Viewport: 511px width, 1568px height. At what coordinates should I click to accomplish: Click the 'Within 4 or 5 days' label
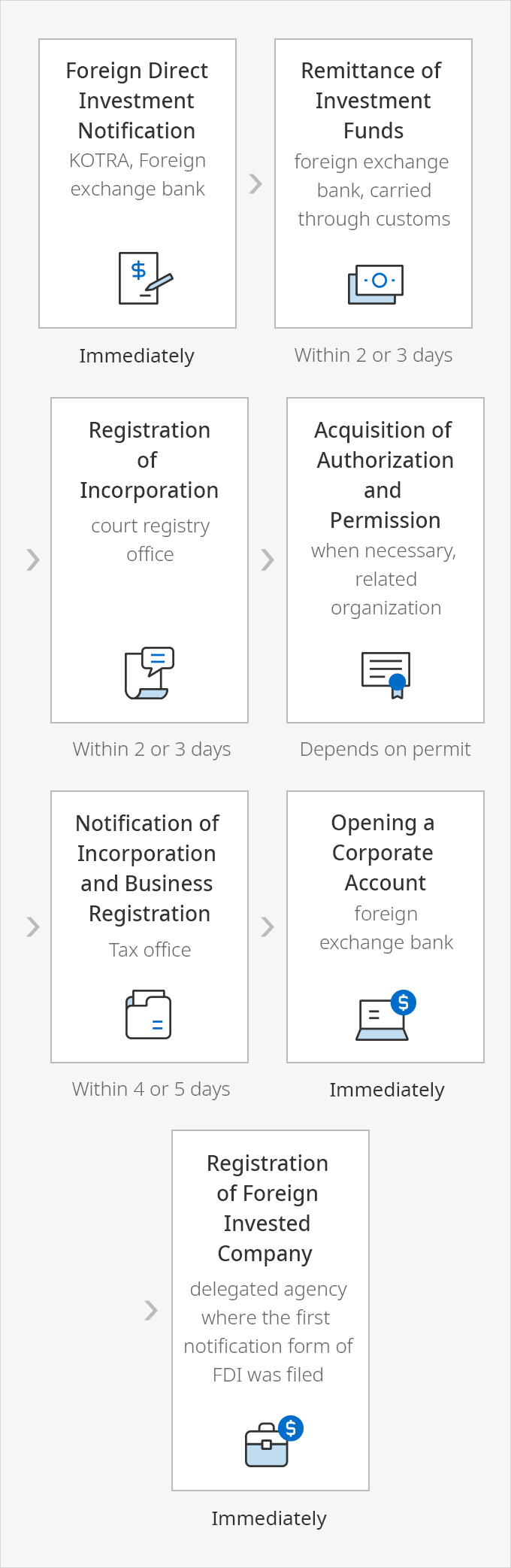click(151, 1089)
